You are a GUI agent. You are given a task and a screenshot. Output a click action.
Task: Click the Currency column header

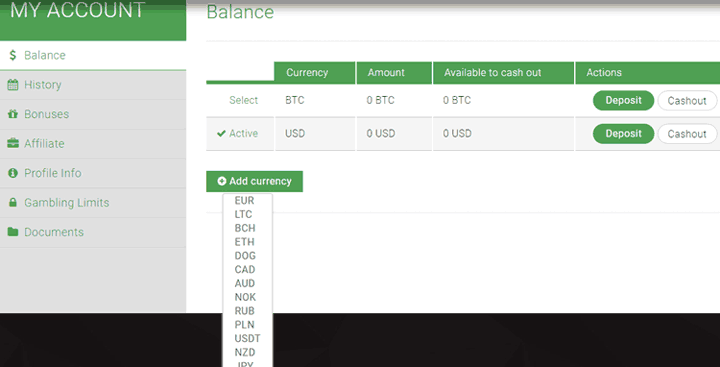click(x=315, y=73)
